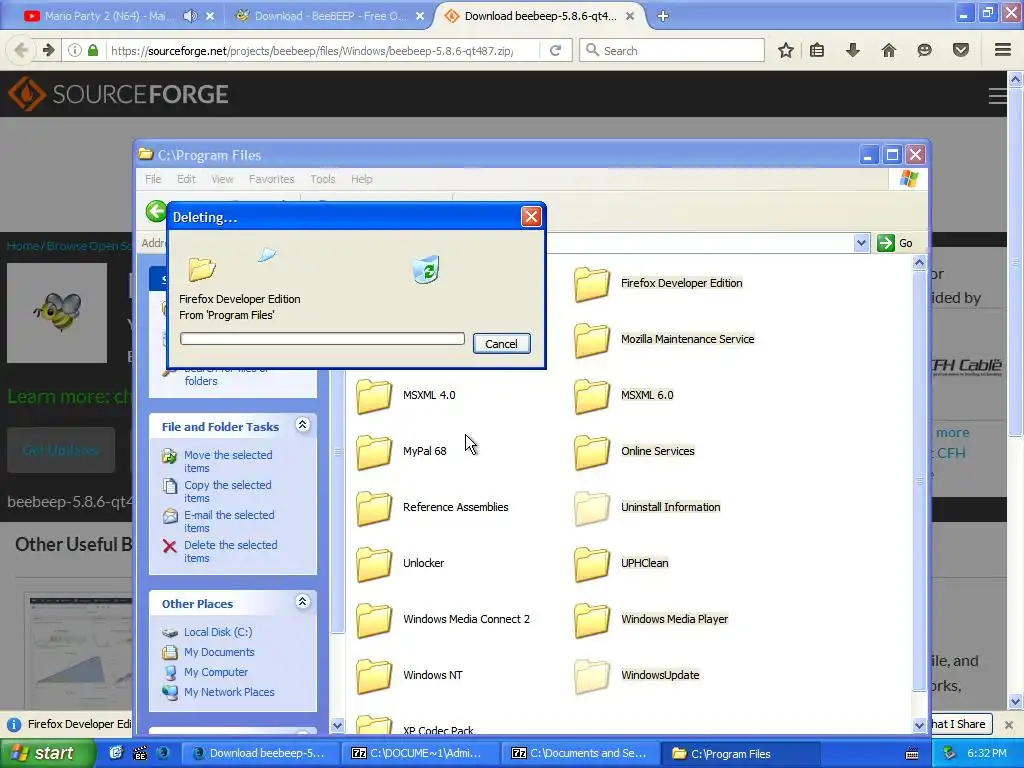This screenshot has height=768, width=1024.
Task: Delete the selected items link
Action: (x=230, y=551)
